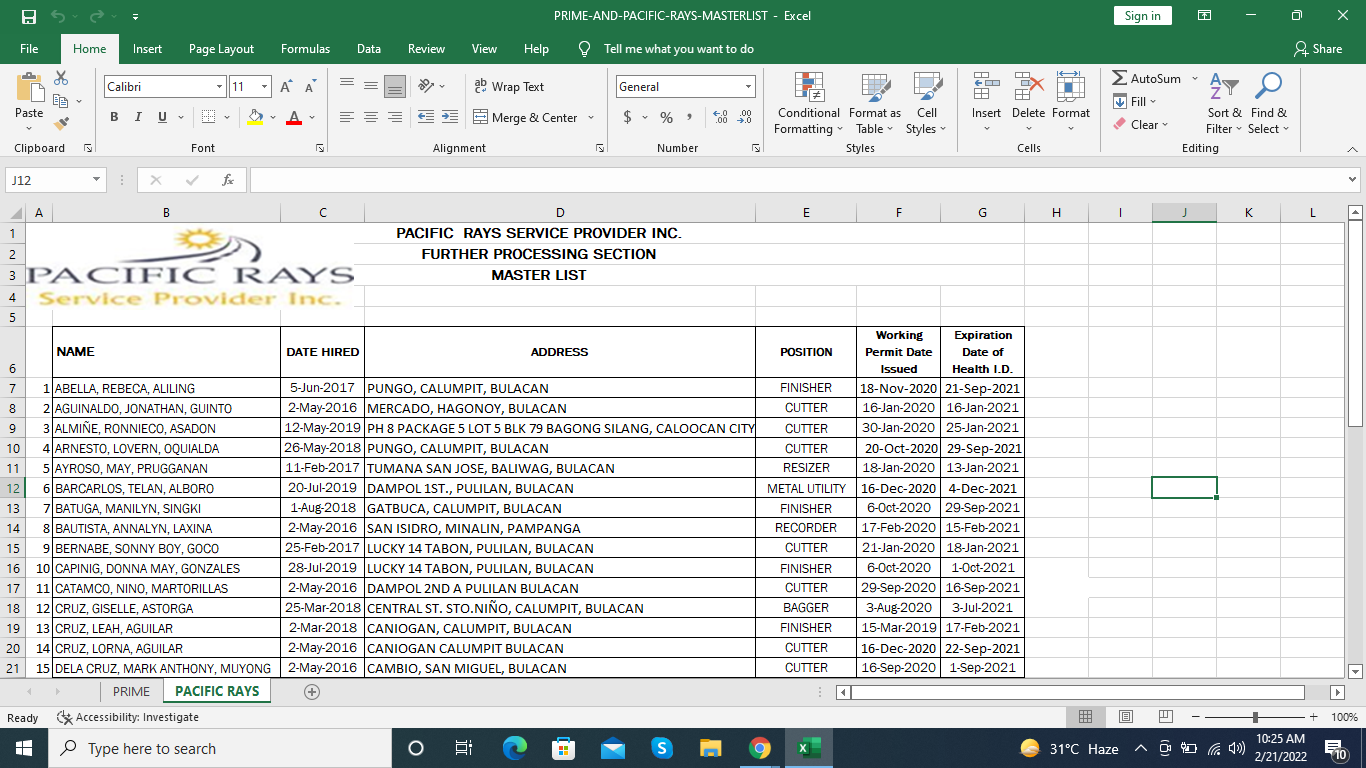Open the Clear dropdown
This screenshot has height=768, width=1366.
1140,124
